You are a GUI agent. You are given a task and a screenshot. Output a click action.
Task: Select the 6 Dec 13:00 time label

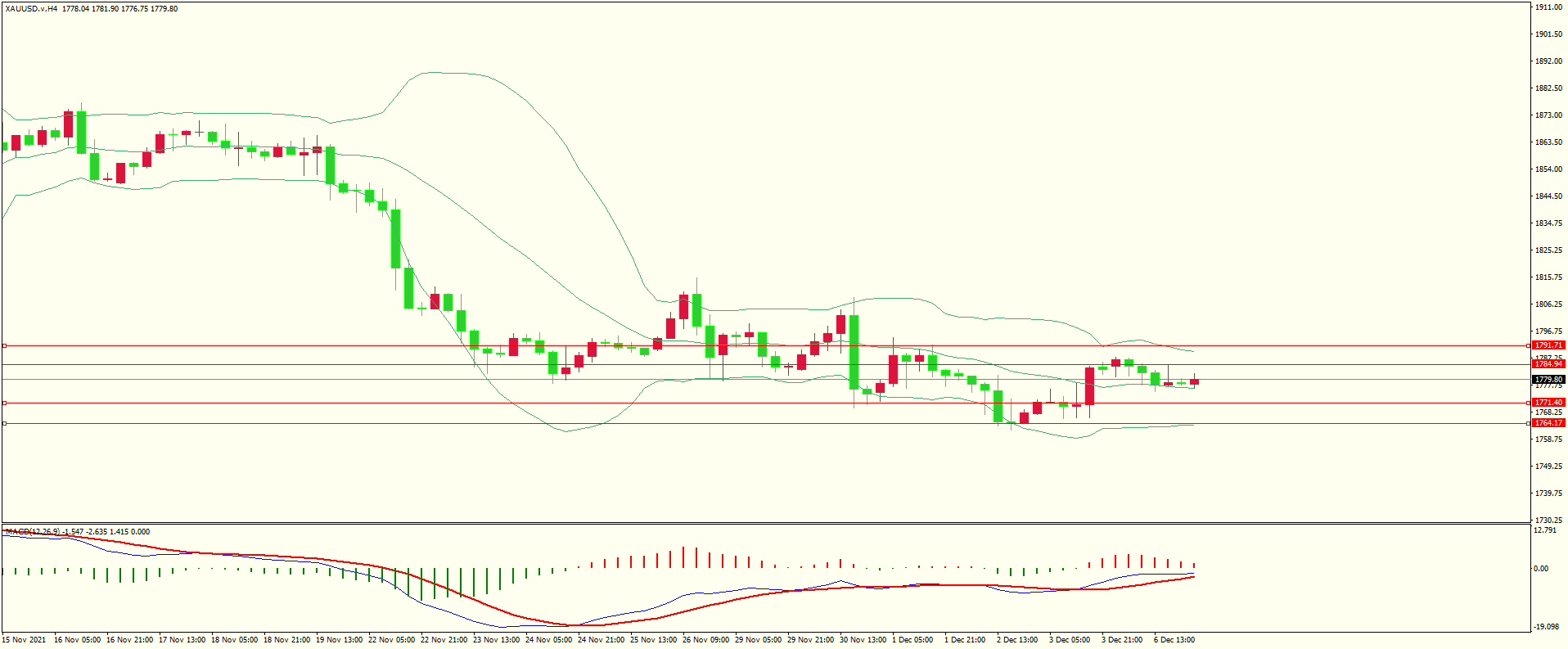1174,640
